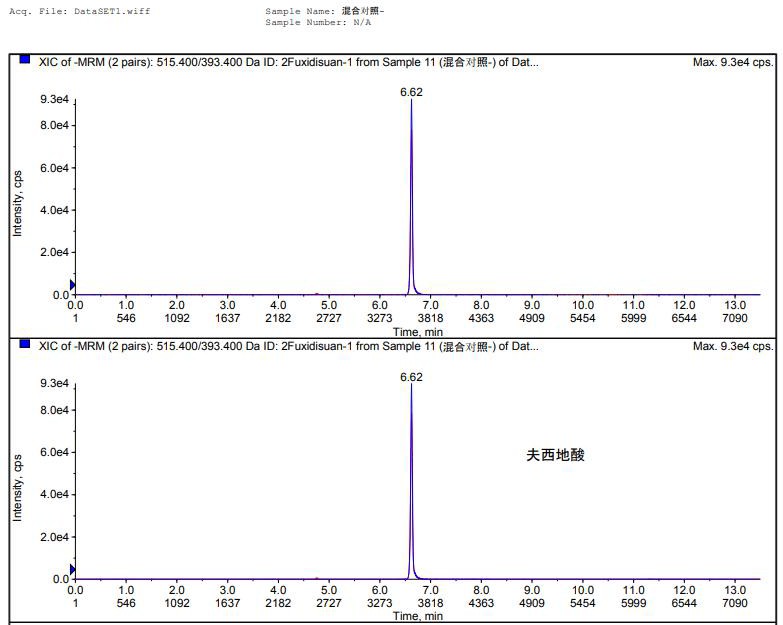Click the Max. 9.3e4 cps label in top pane

pyautogui.click(x=732, y=62)
